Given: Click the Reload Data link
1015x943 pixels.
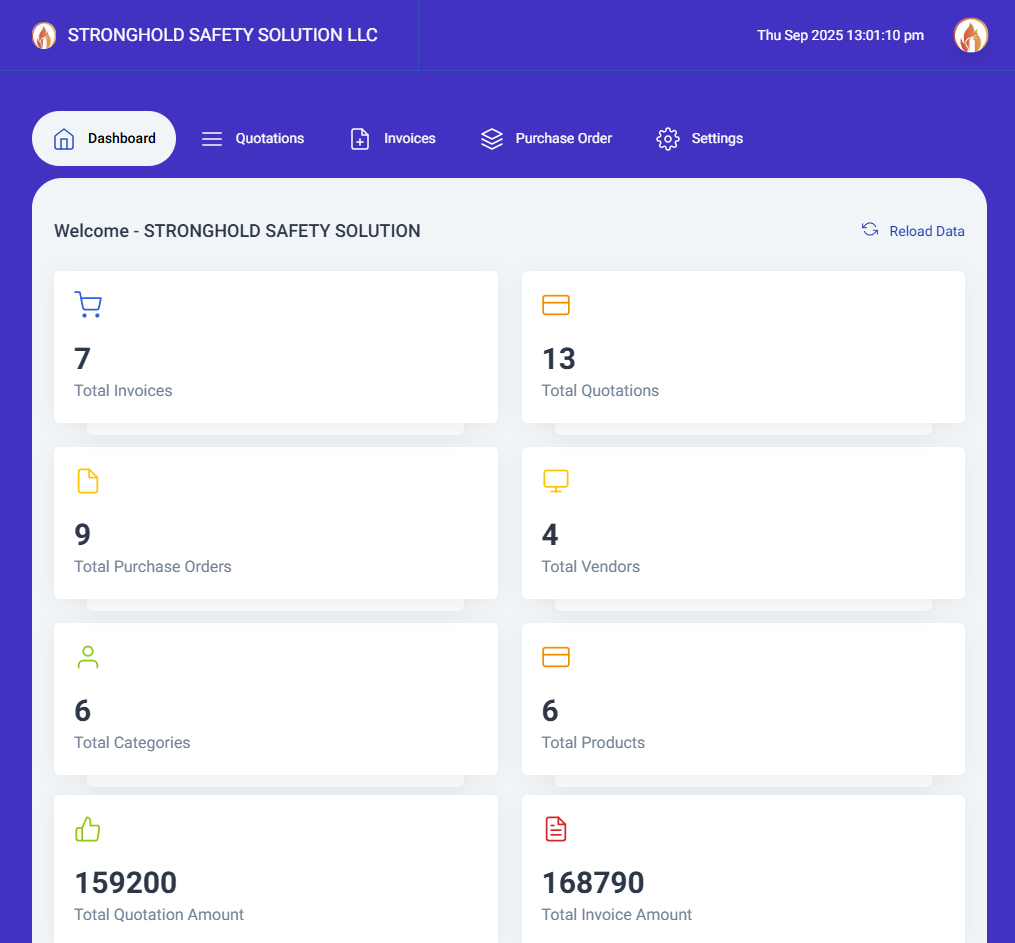Looking at the screenshot, I should (x=926, y=231).
